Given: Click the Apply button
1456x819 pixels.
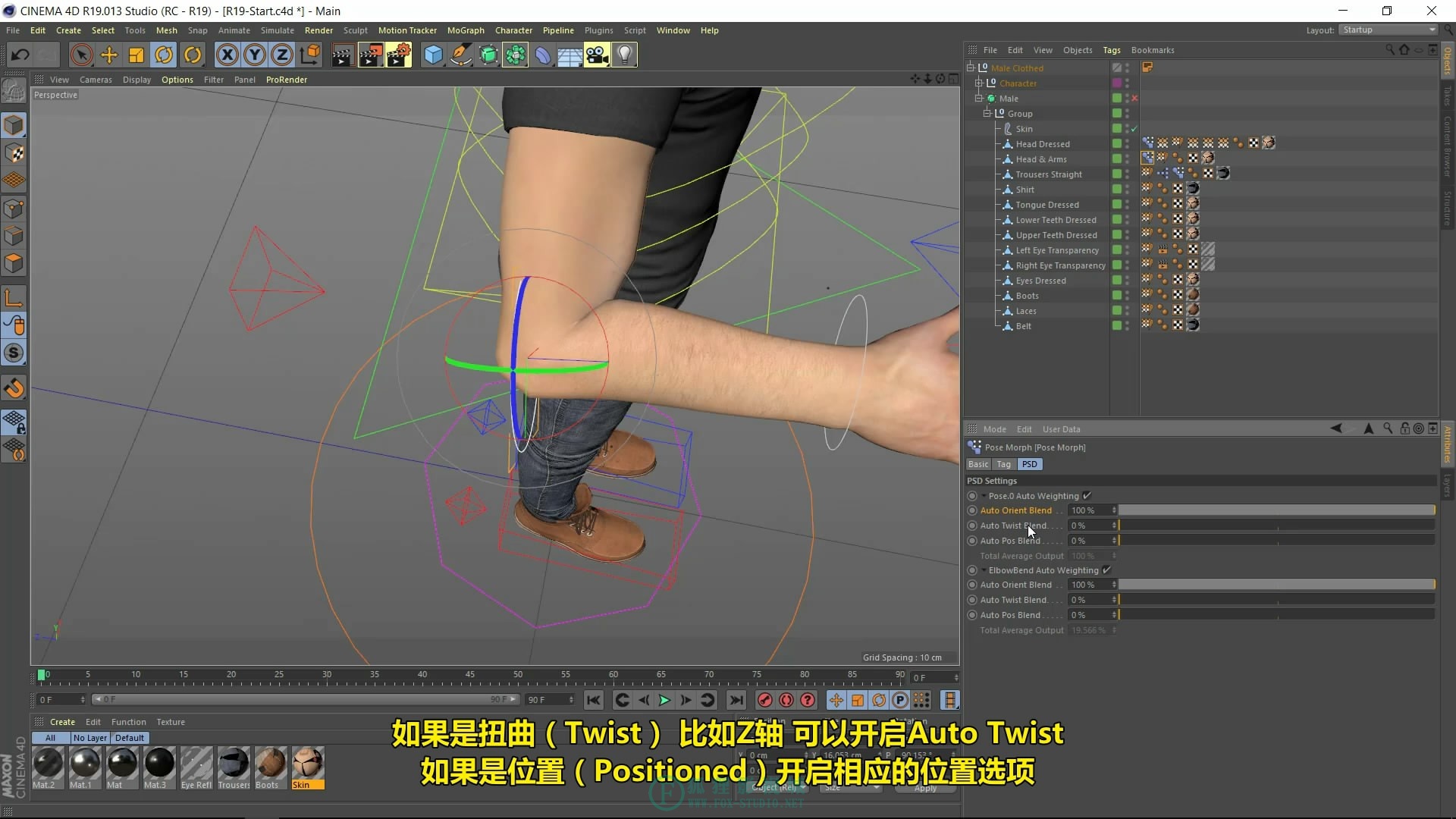Looking at the screenshot, I should click(925, 788).
